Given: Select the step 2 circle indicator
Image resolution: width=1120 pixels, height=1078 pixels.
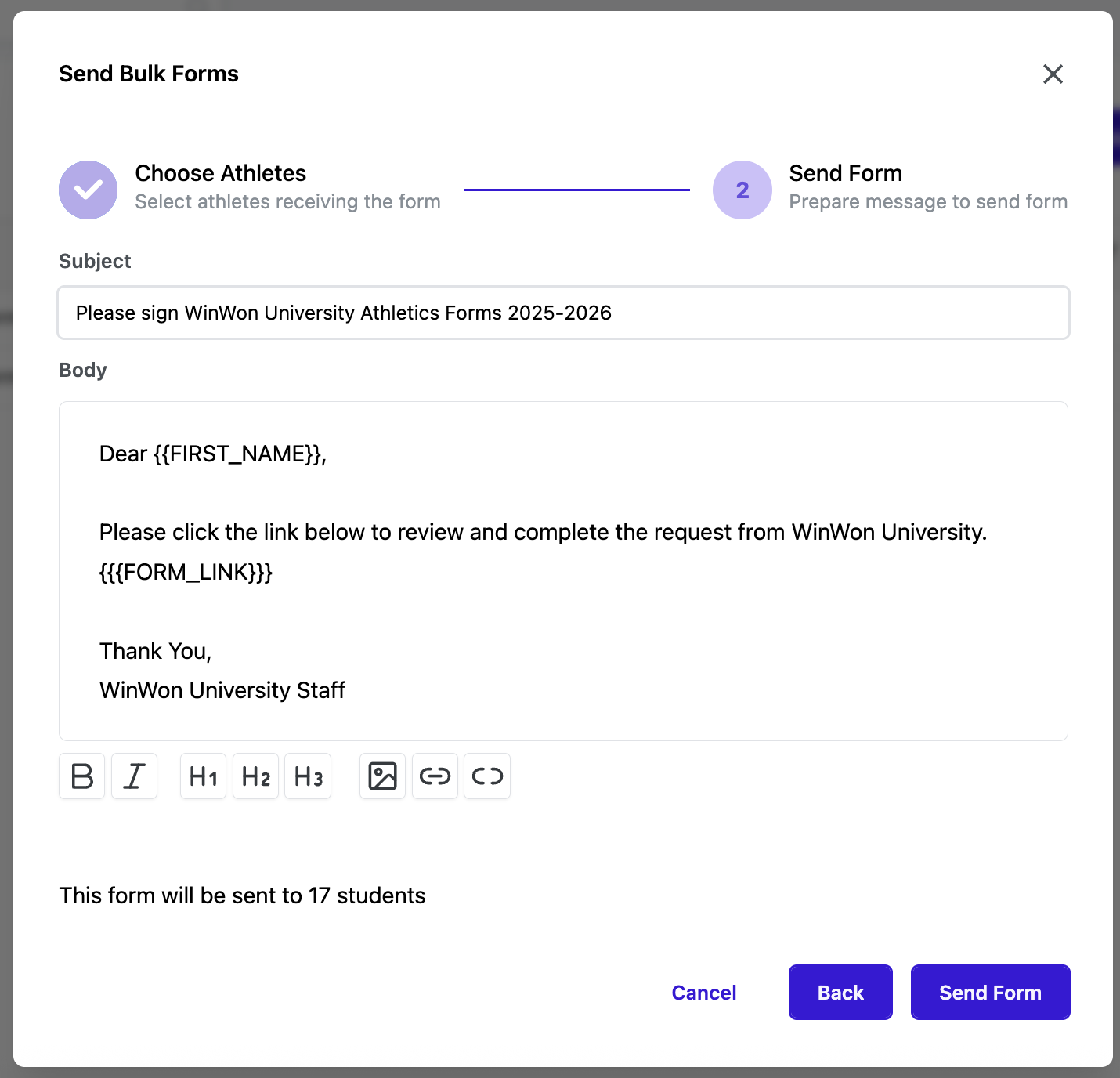Looking at the screenshot, I should click(742, 190).
